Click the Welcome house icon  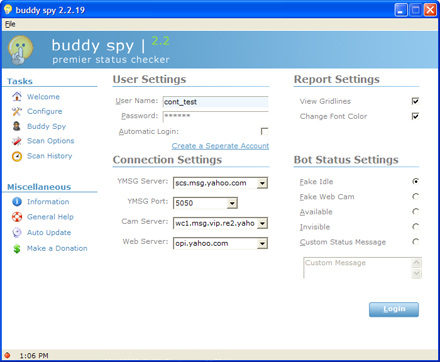click(17, 97)
